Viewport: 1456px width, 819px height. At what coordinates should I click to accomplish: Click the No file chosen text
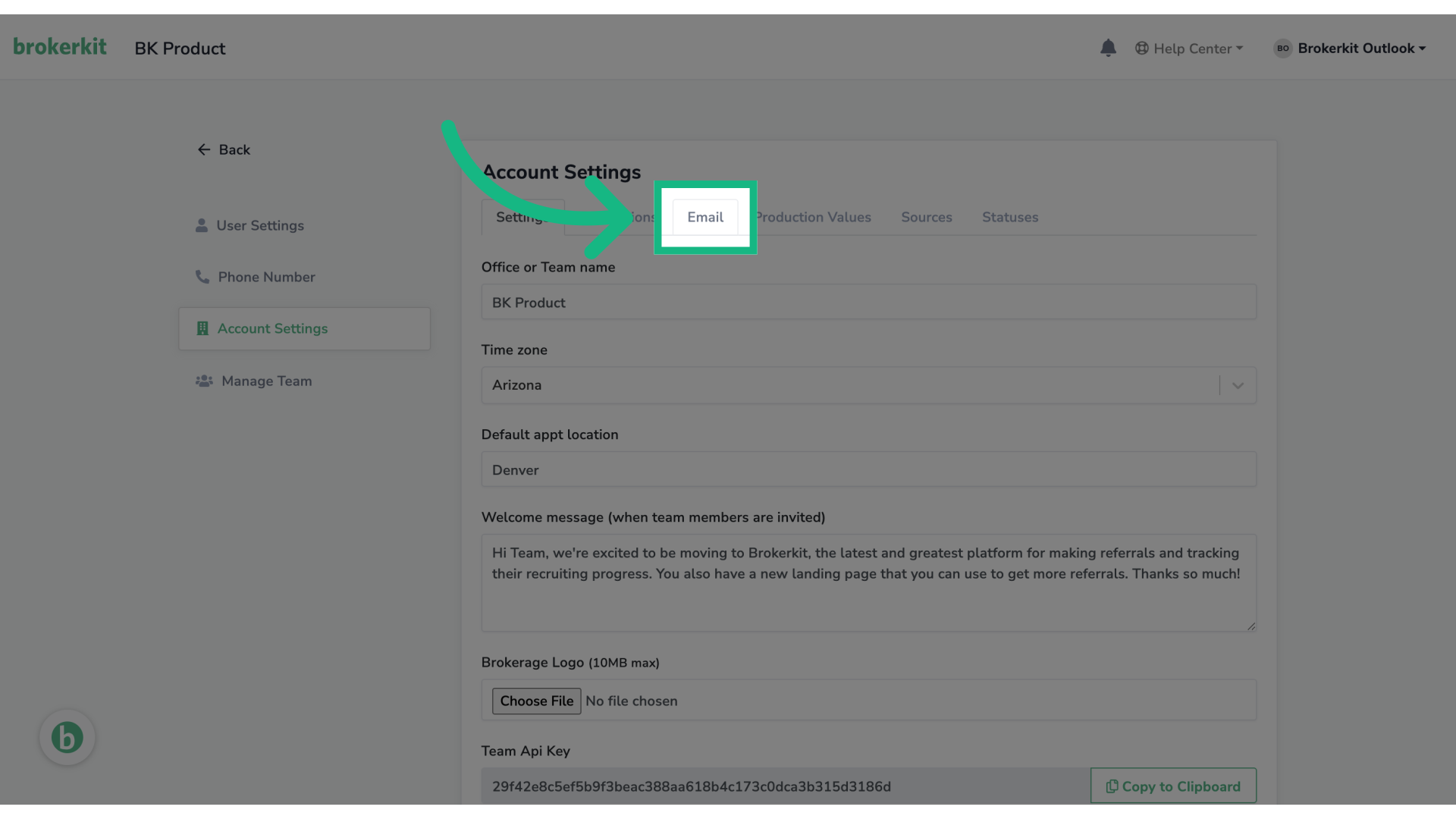631,701
